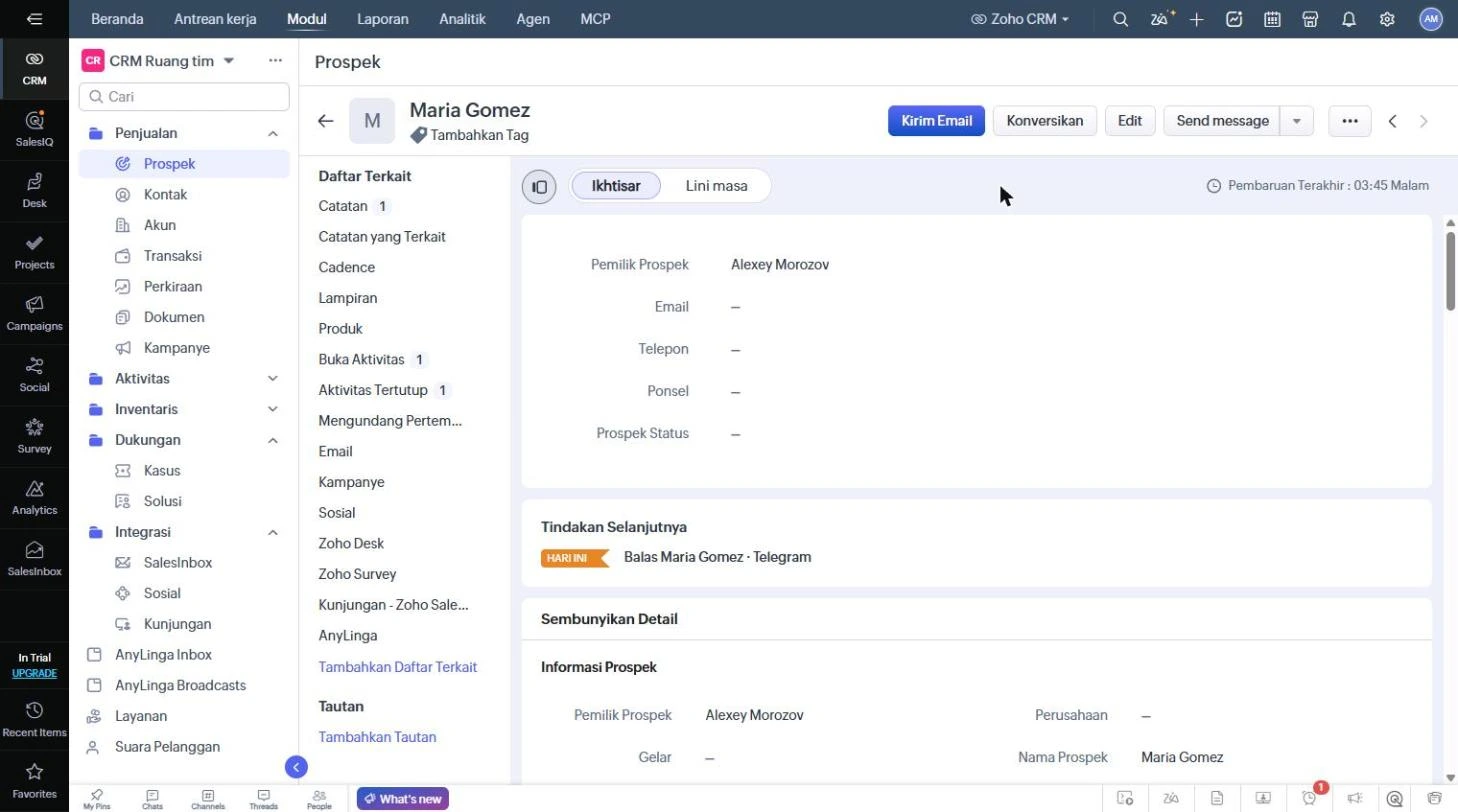Open Recent Items in the left rail

(34, 719)
